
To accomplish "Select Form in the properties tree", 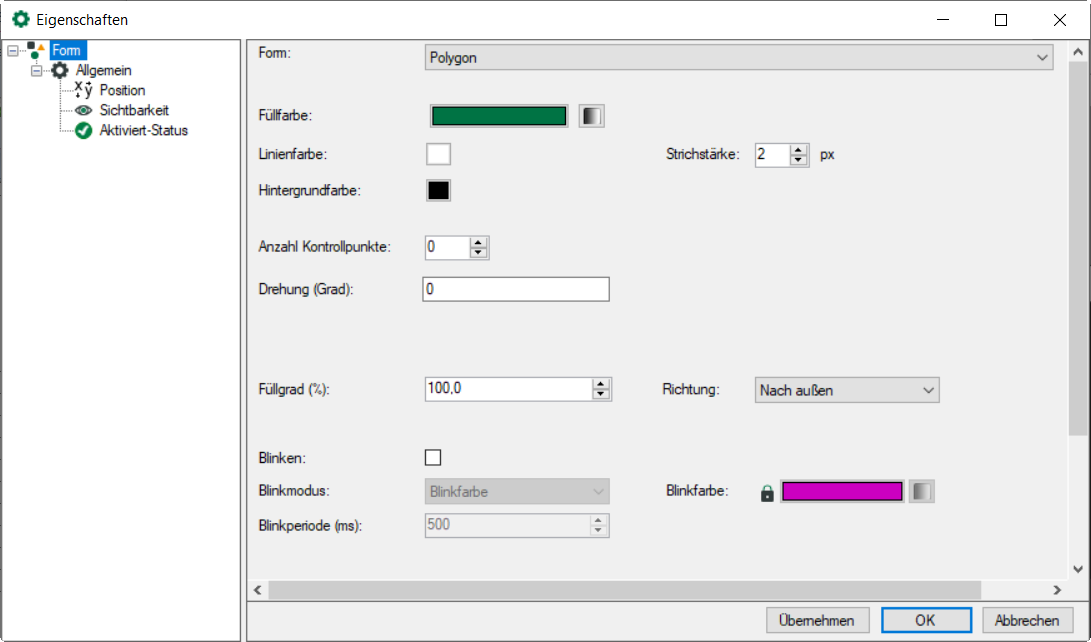I will pyautogui.click(x=67, y=50).
